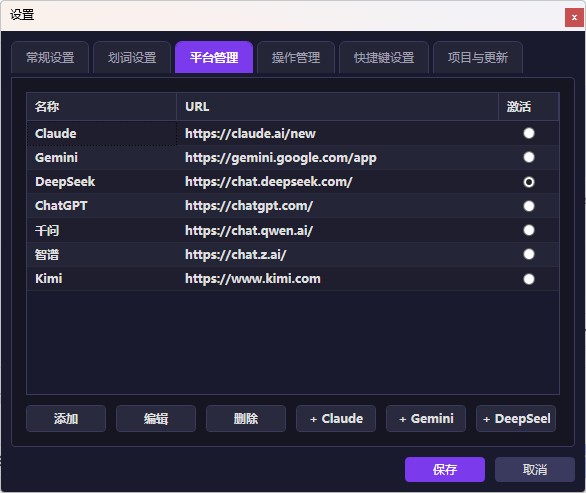Select the 平台管理 tab

[x=214, y=57]
